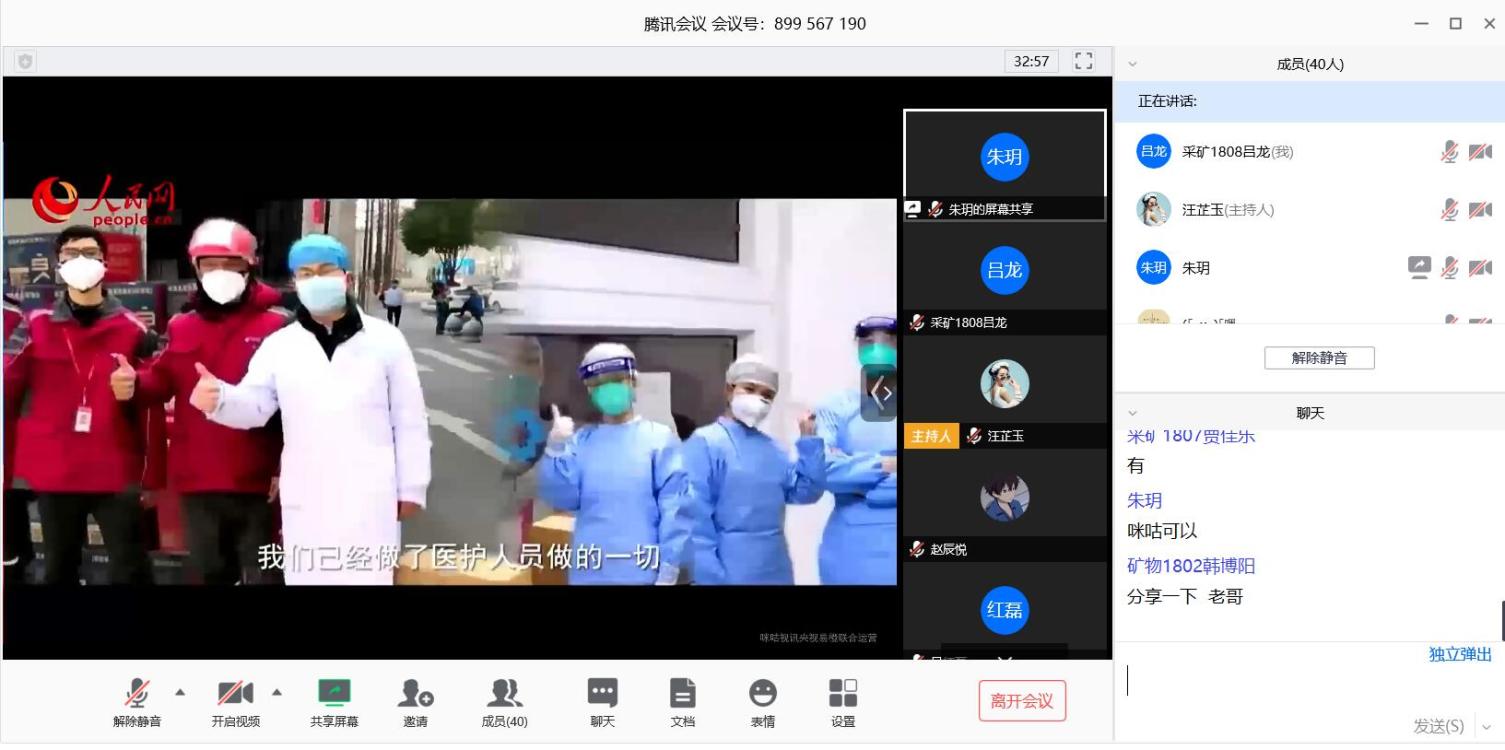Open the 设置 settings icon

(x=843, y=693)
